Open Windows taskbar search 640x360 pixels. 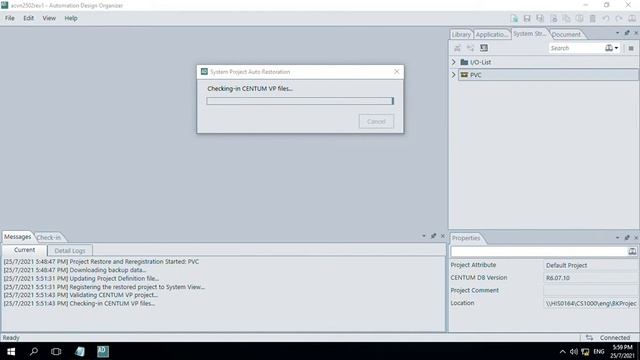tap(34, 351)
